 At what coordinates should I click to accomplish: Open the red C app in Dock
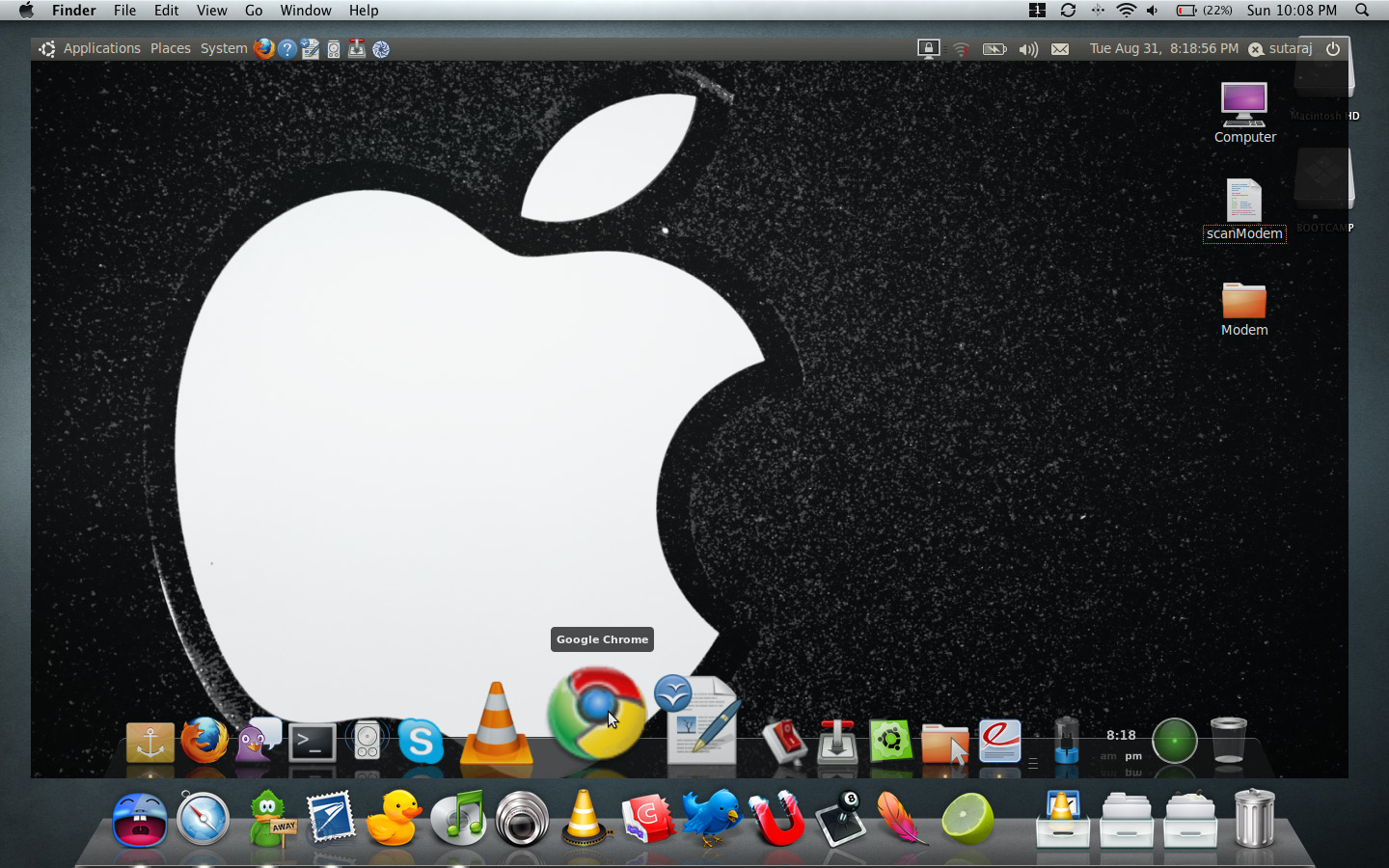click(647, 819)
